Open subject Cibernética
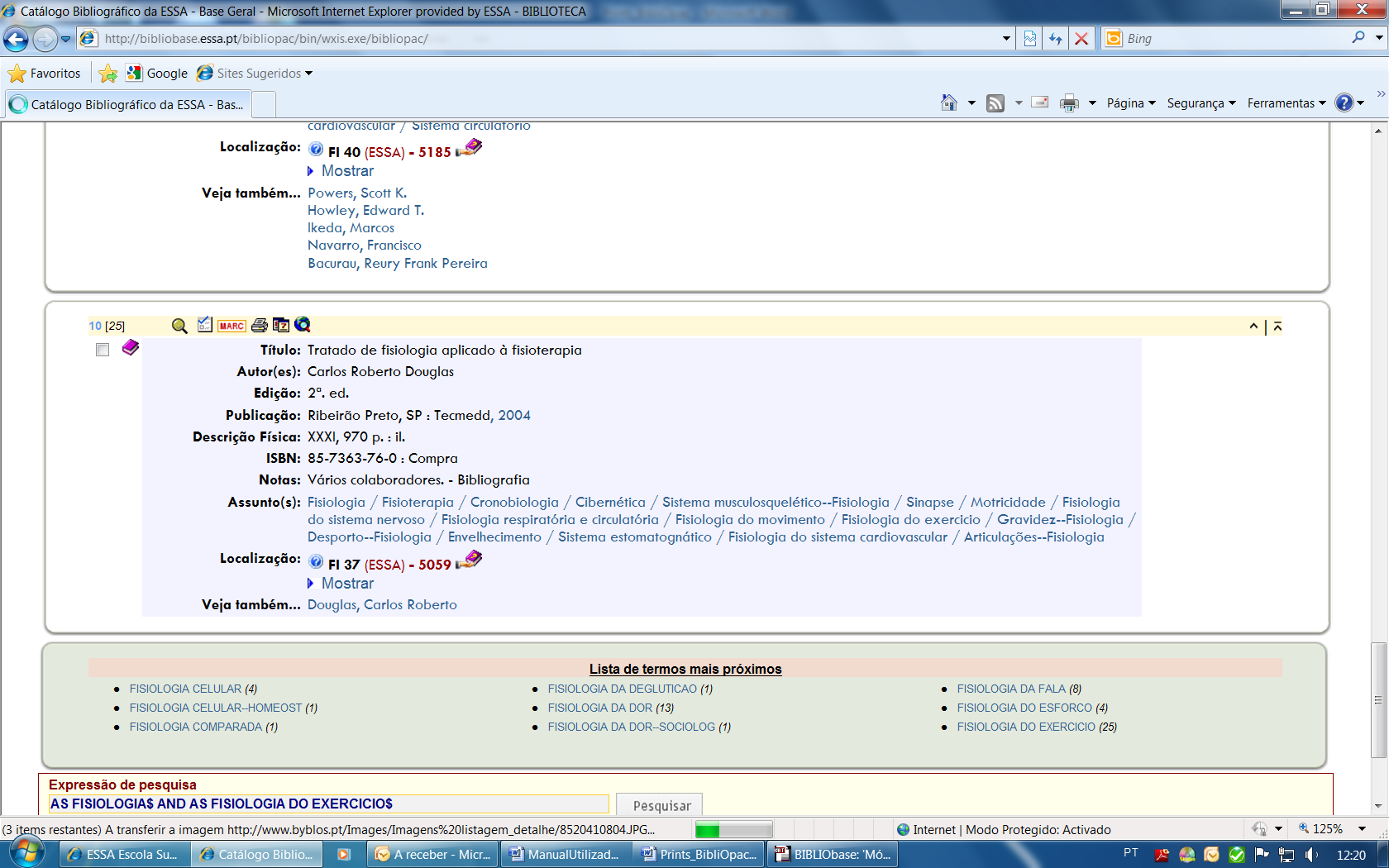 [610, 502]
